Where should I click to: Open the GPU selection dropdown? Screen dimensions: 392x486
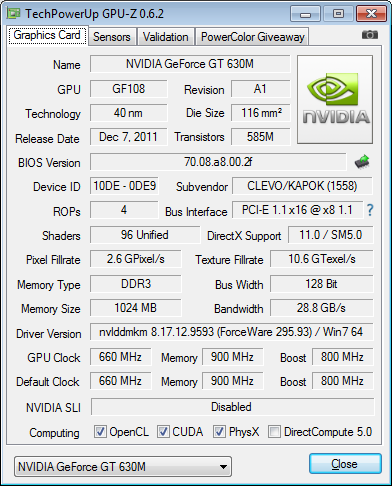pos(123,467)
